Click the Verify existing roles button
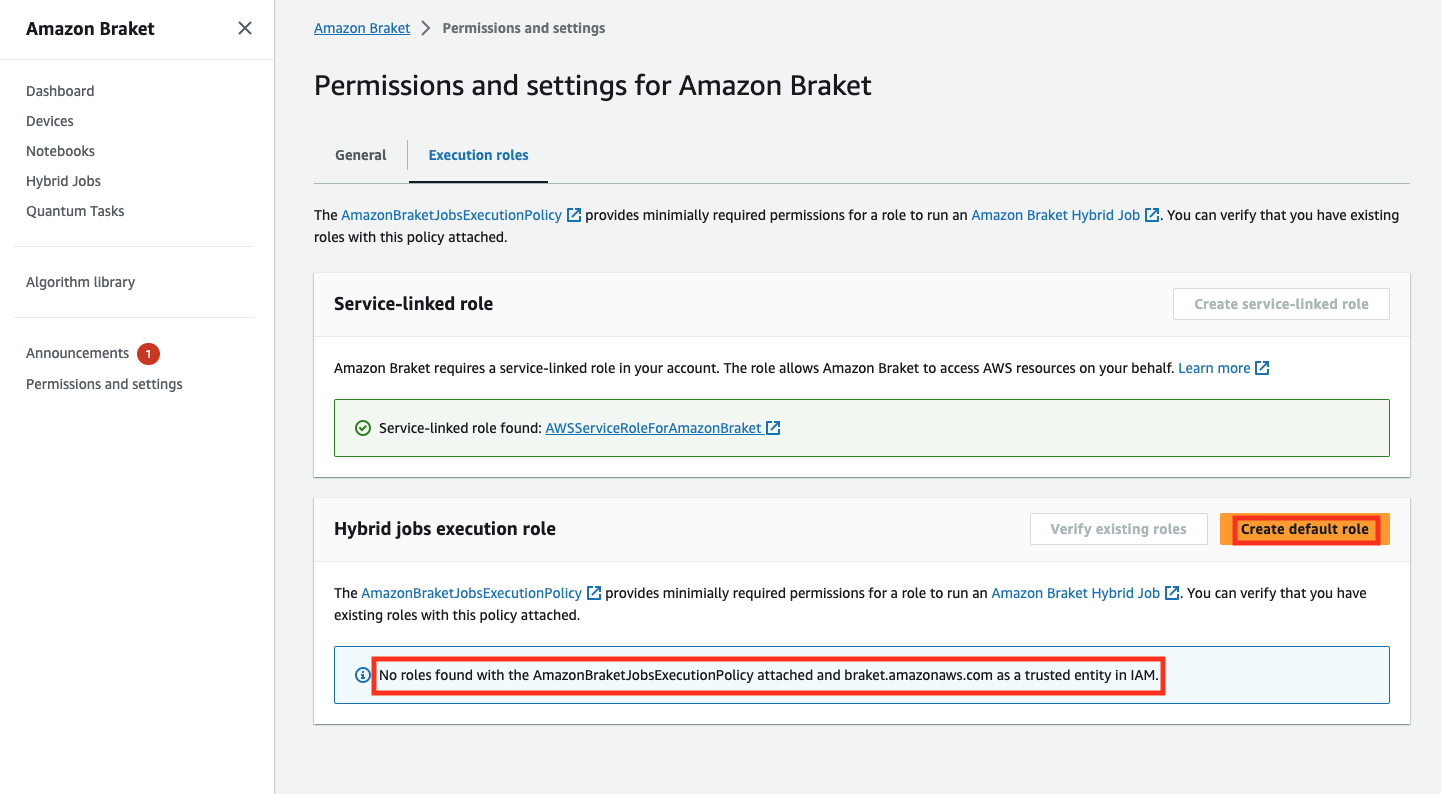Image resolution: width=1441 pixels, height=794 pixels. [1118, 529]
